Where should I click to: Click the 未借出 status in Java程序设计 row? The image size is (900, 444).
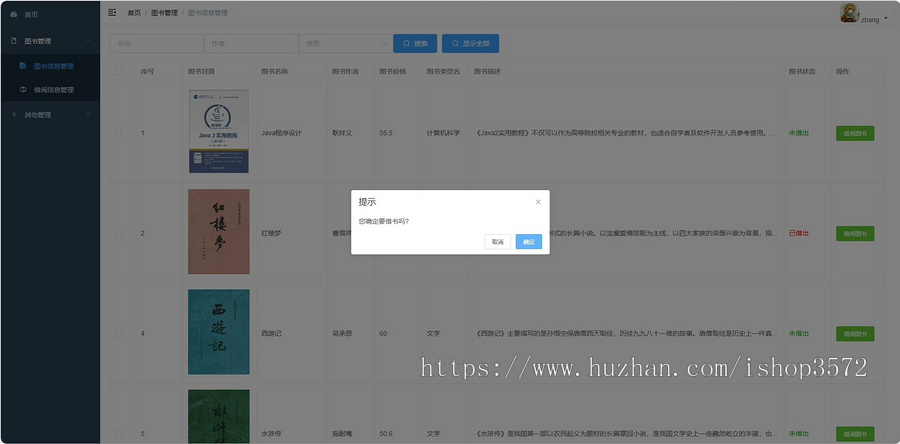pyautogui.click(x=799, y=133)
